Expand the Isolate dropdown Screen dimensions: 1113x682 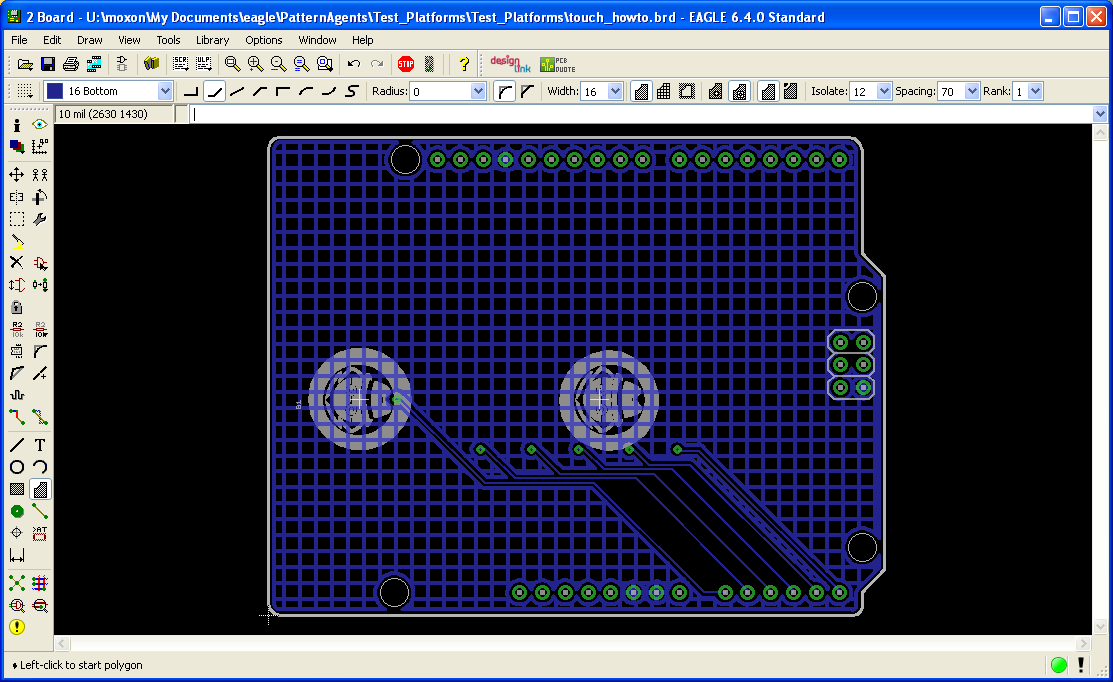884,91
